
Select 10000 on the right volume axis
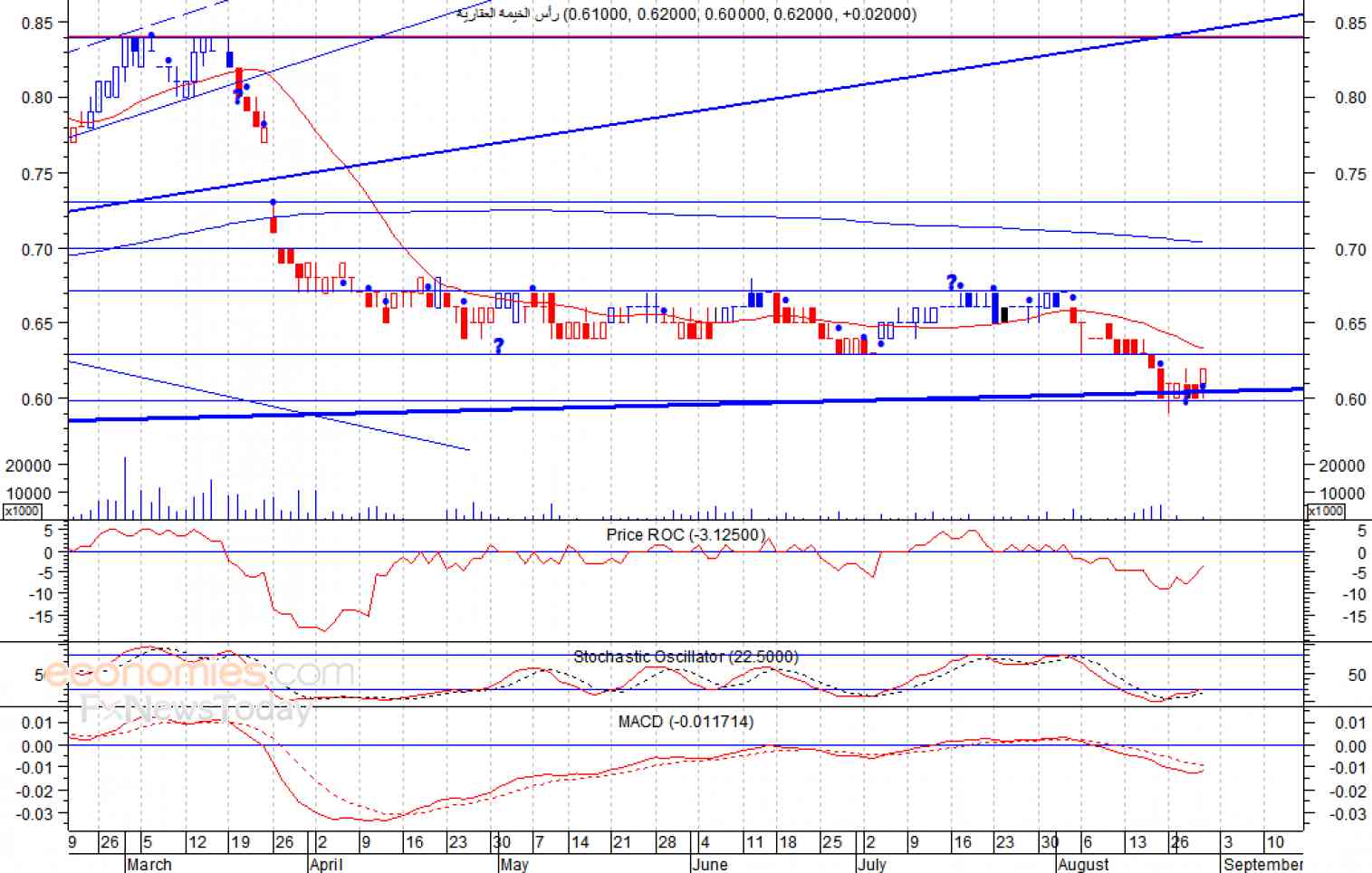click(1342, 494)
